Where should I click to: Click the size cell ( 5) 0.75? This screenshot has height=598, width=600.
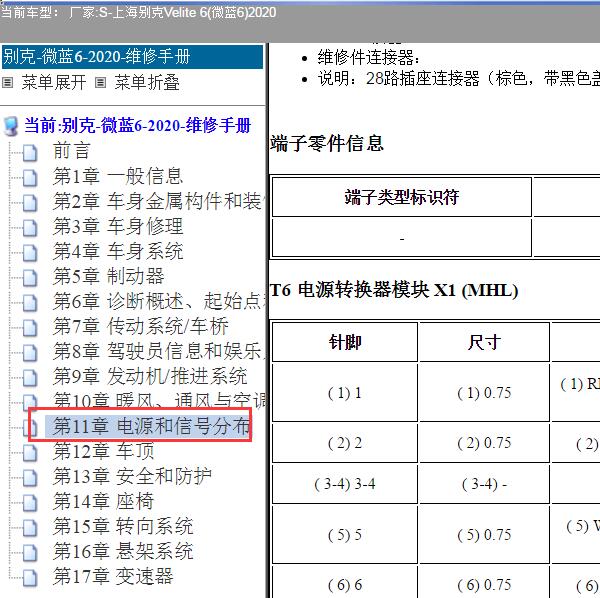coord(484,534)
